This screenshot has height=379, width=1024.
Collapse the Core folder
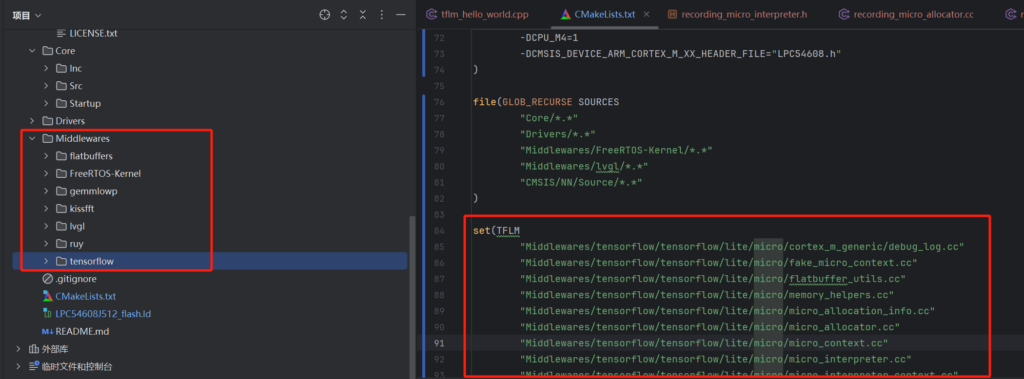[x=32, y=51]
